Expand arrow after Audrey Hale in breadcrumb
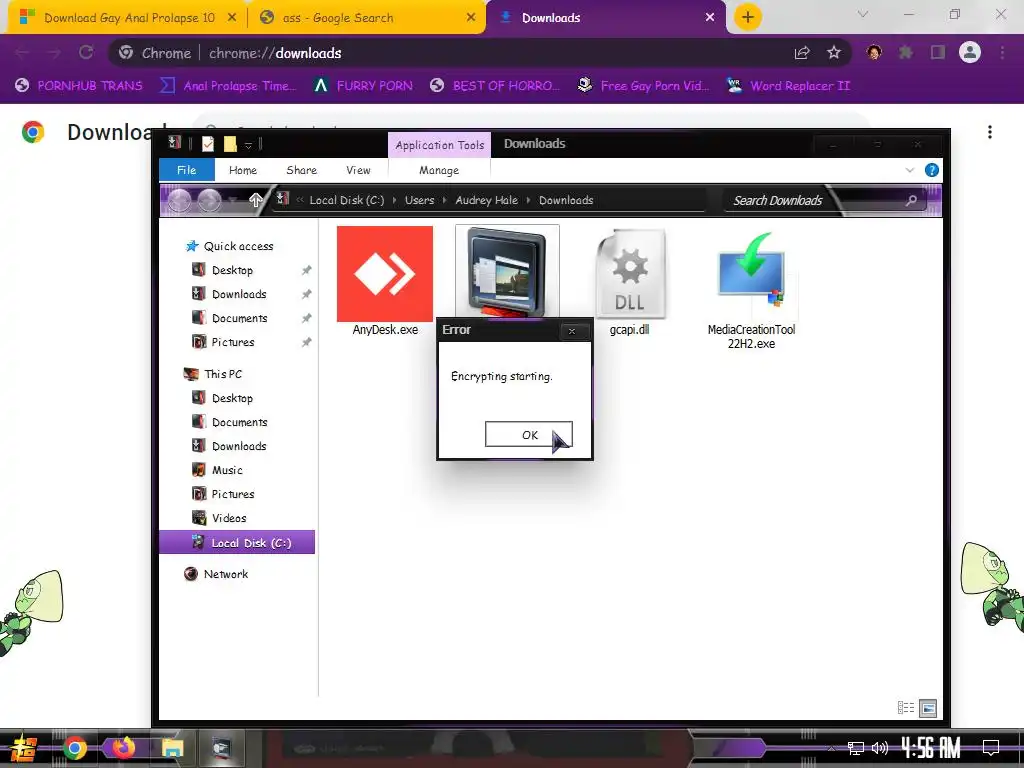The image size is (1024, 768). pyautogui.click(x=528, y=200)
